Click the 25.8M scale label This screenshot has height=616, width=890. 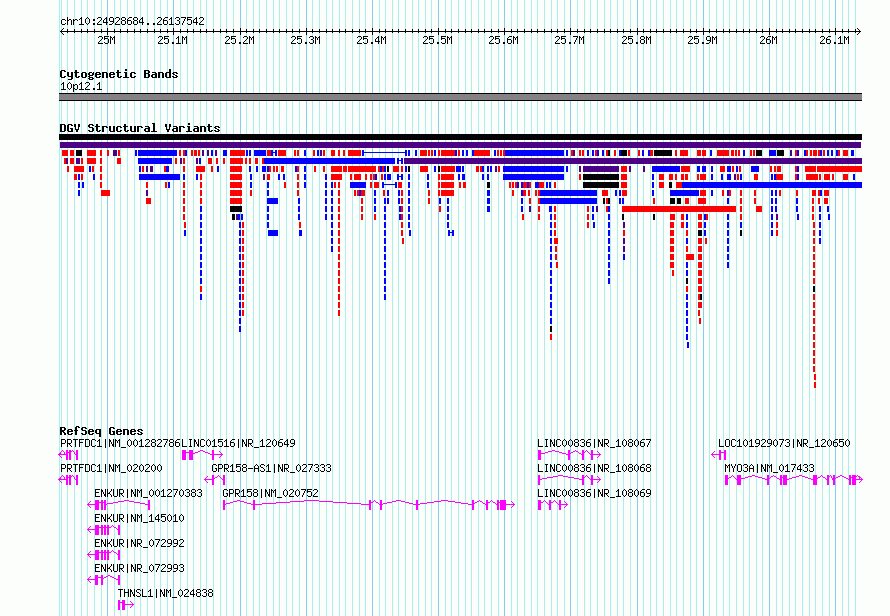[636, 40]
